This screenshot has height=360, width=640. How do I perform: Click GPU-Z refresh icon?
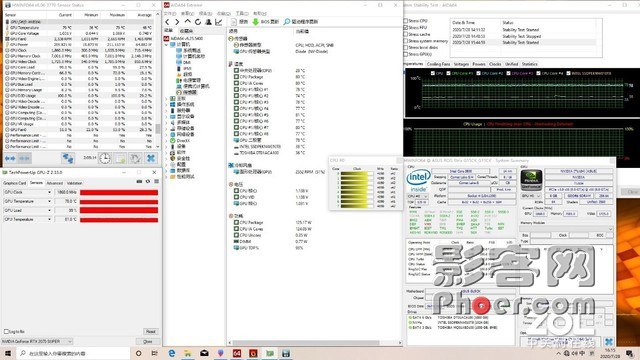[x=148, y=182]
